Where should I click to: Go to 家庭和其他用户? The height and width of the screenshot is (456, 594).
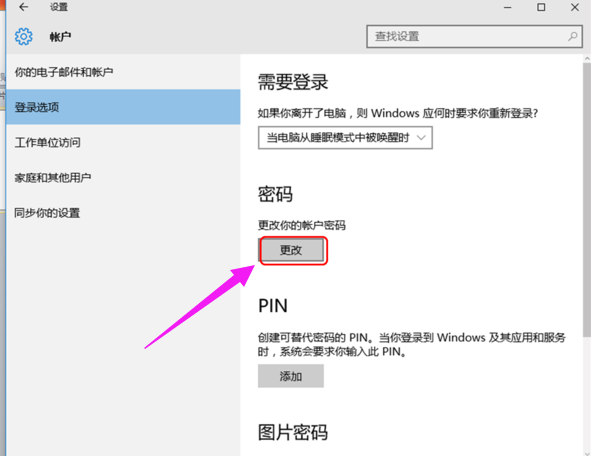[x=53, y=178]
